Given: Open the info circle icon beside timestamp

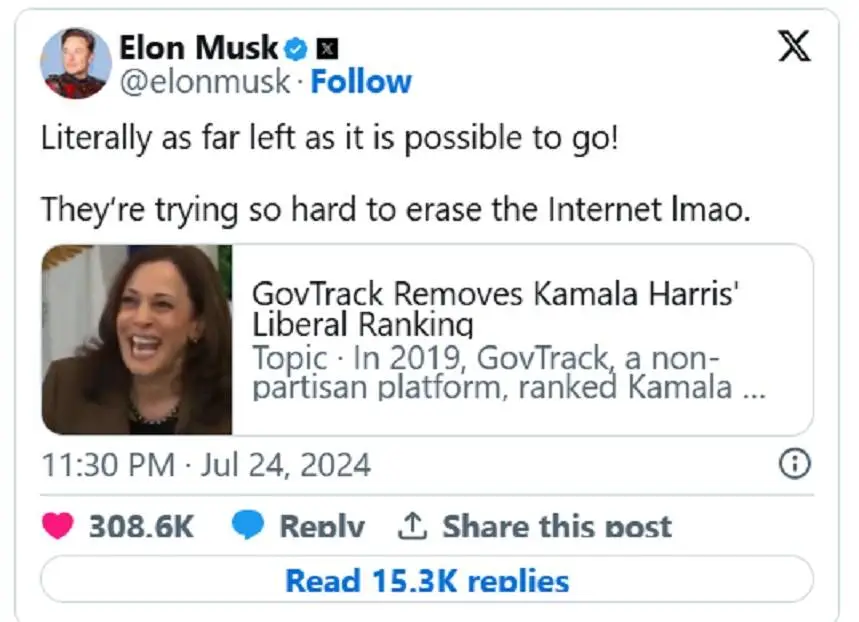Looking at the screenshot, I should point(795,464).
